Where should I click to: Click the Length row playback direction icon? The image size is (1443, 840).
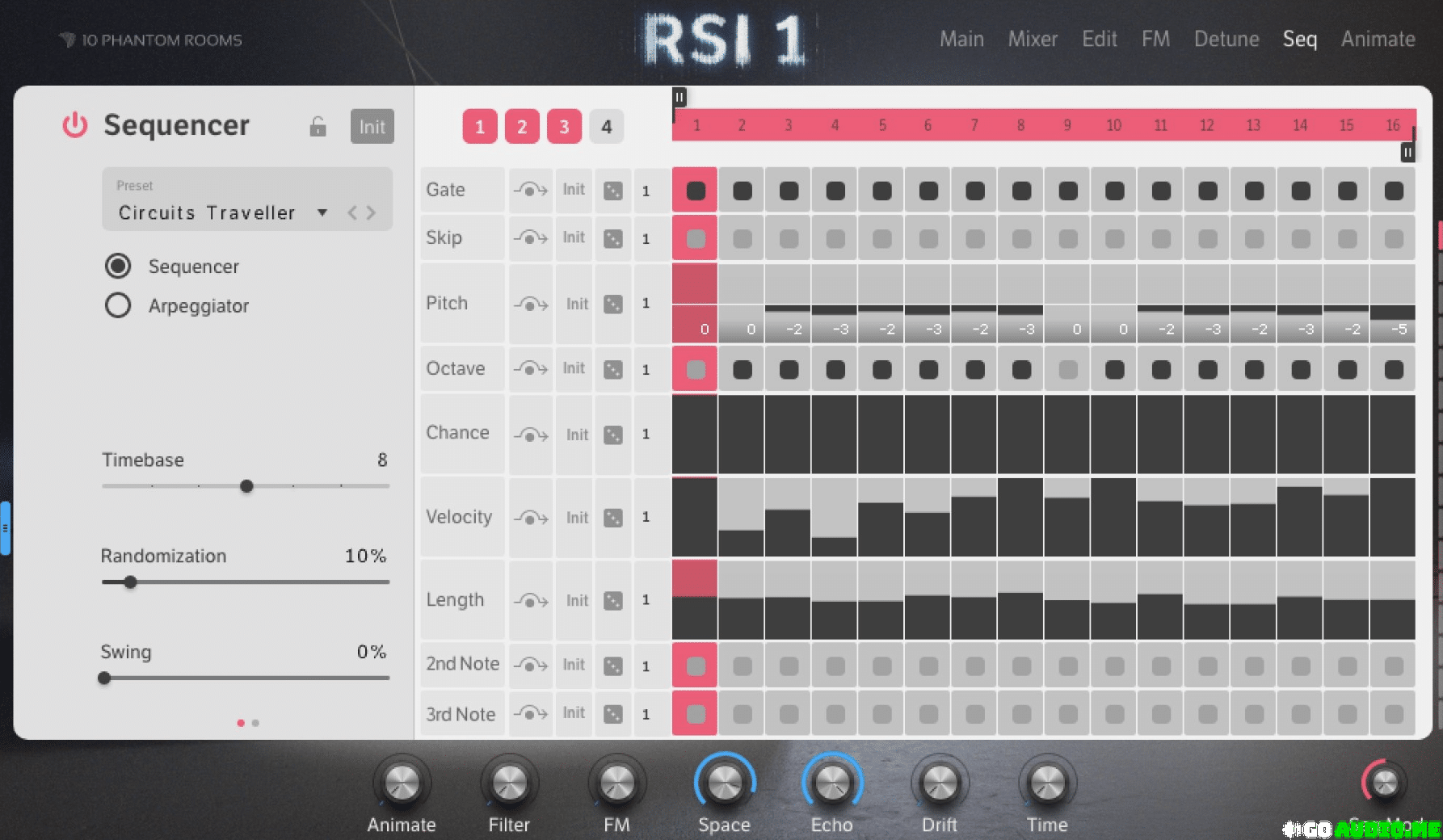pyautogui.click(x=530, y=600)
